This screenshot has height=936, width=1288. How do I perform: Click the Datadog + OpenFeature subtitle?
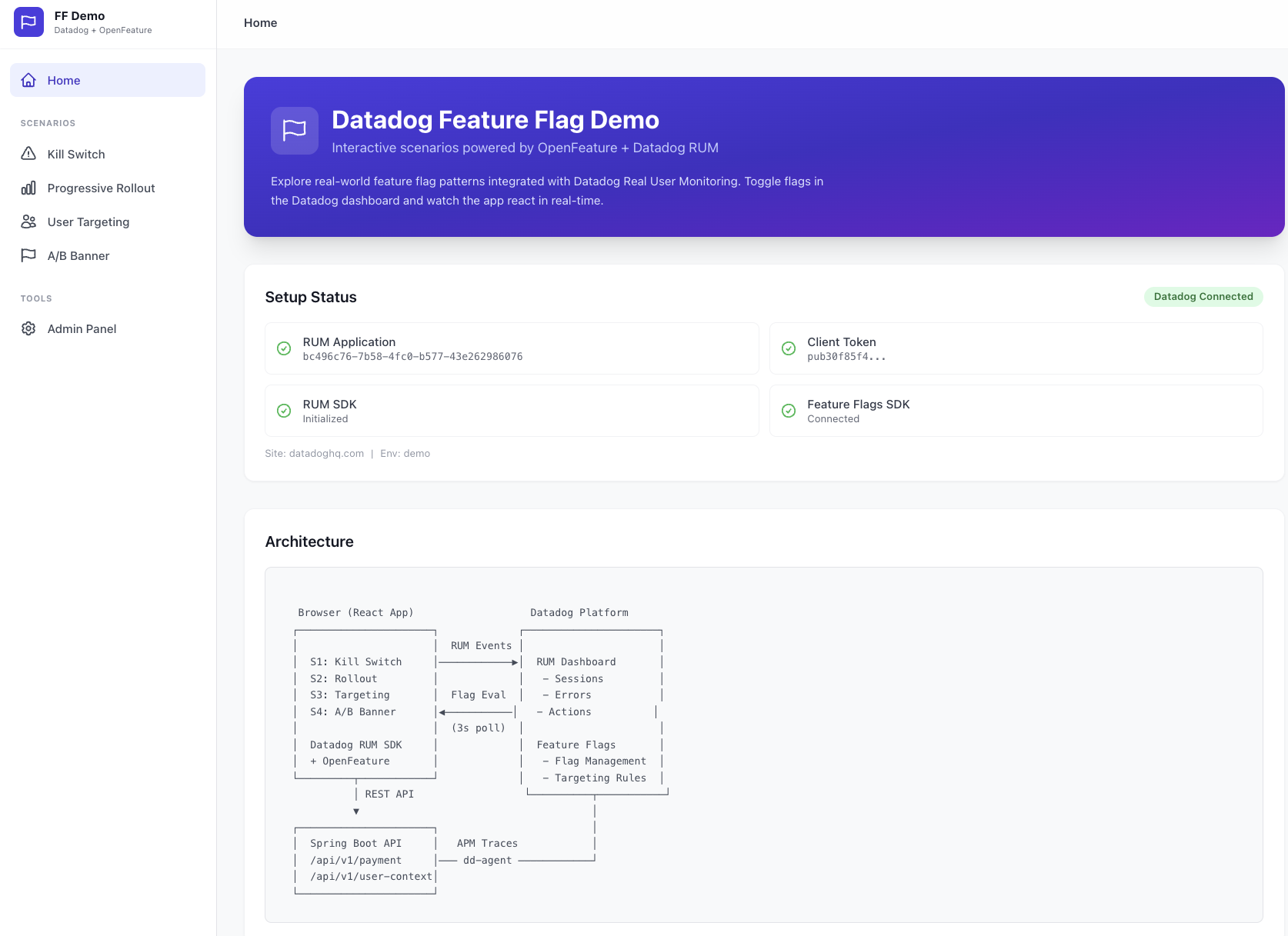[x=103, y=31]
